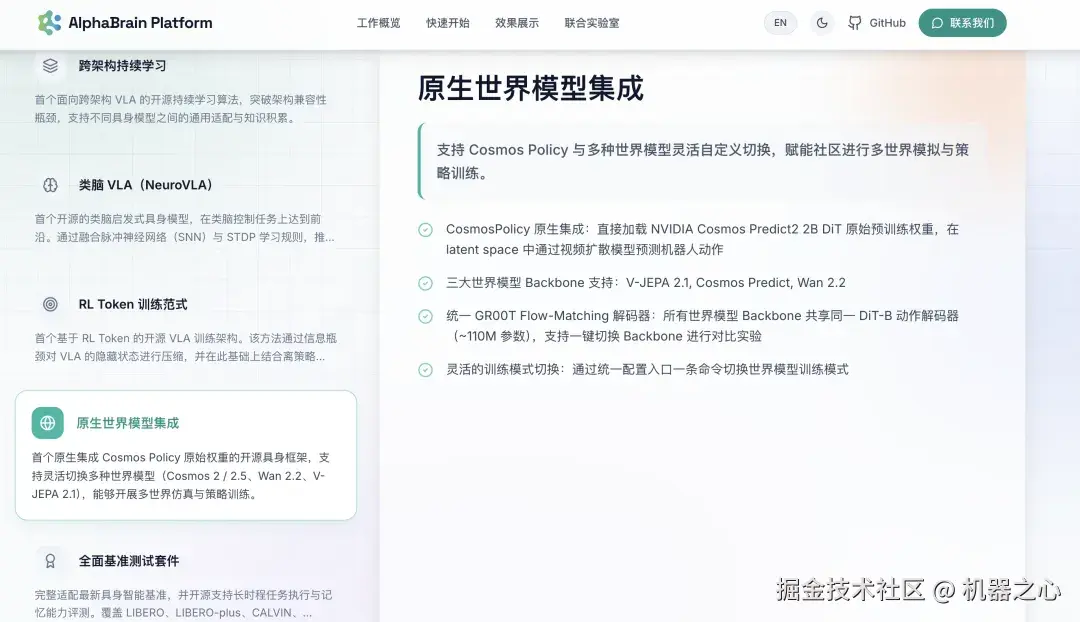
Task: Open the 效果展示 menu item
Action: click(517, 22)
